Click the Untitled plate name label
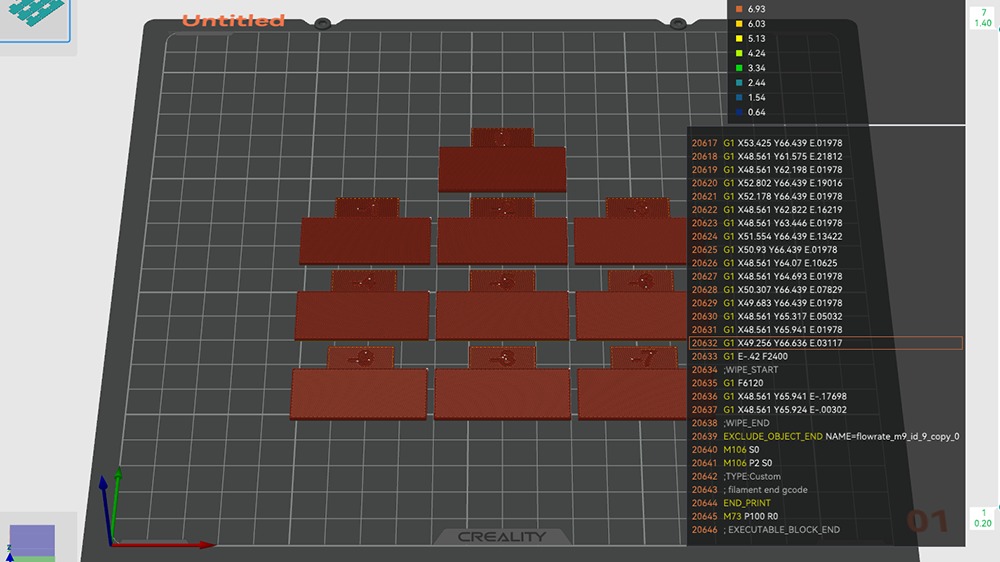The image size is (1000, 562). pos(233,20)
